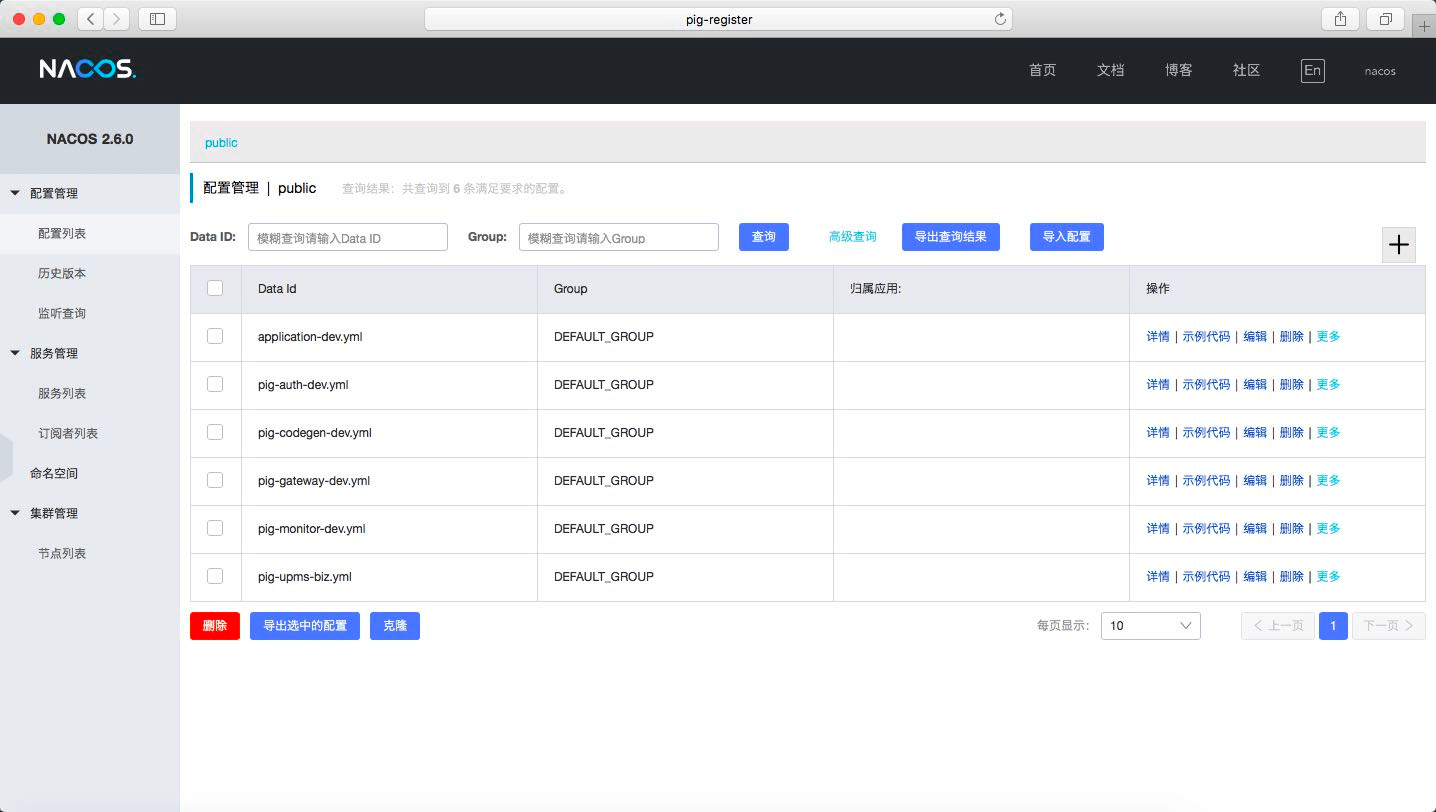Open 博客 in the top navigation
Screen dimensions: 1436x812
(1178, 70)
